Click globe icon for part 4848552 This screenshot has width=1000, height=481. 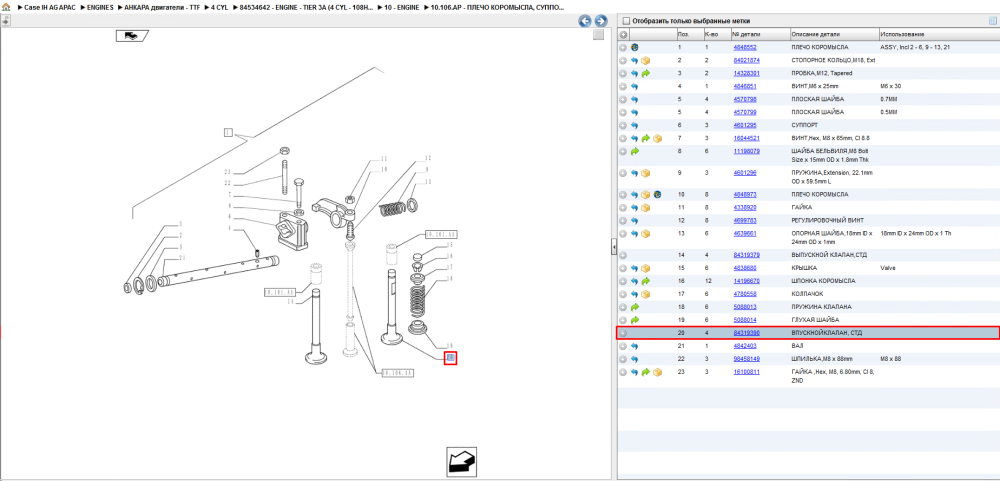coord(635,47)
